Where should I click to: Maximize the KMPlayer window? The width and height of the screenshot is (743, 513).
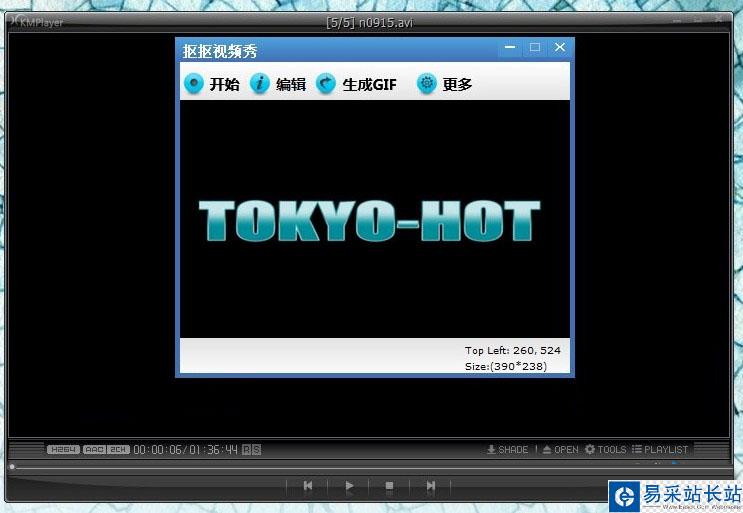(x=698, y=20)
